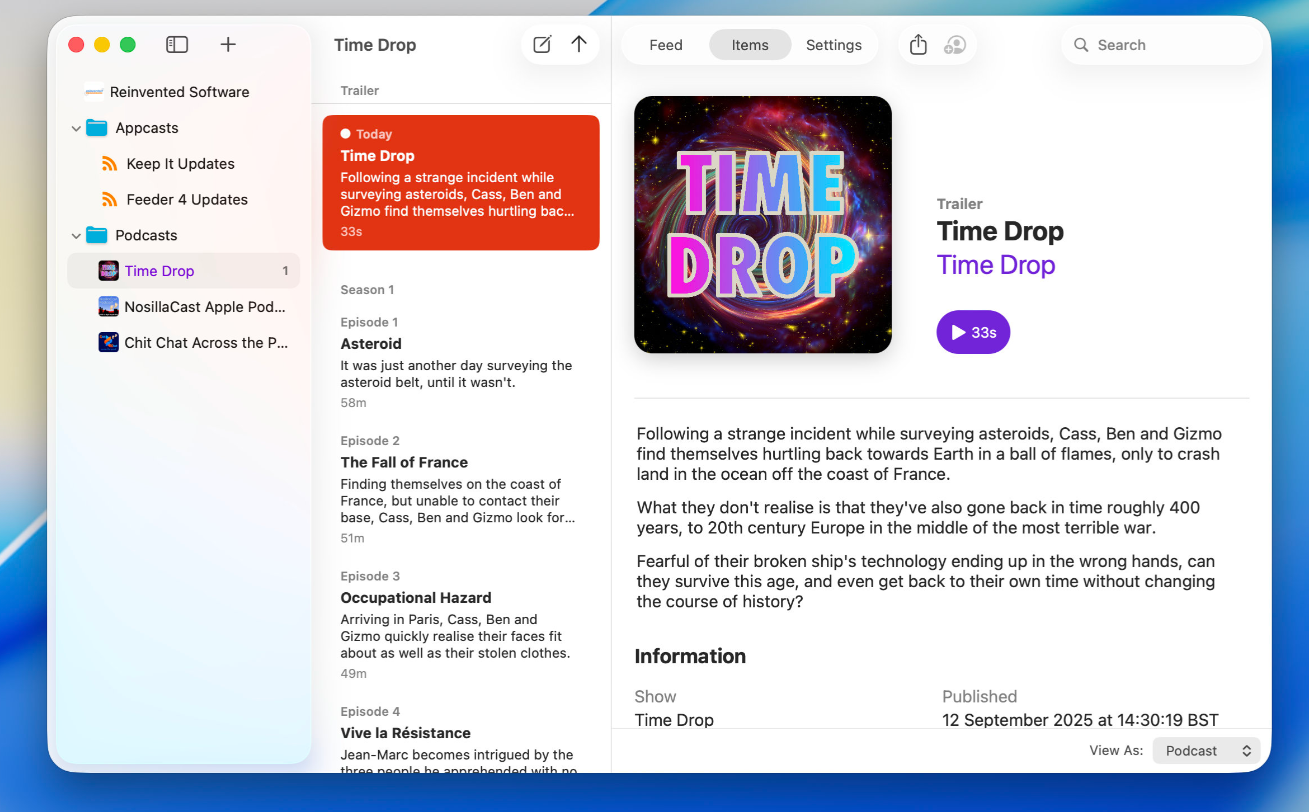
Task: Select the Time Drop trailer item
Action: [x=461, y=182]
